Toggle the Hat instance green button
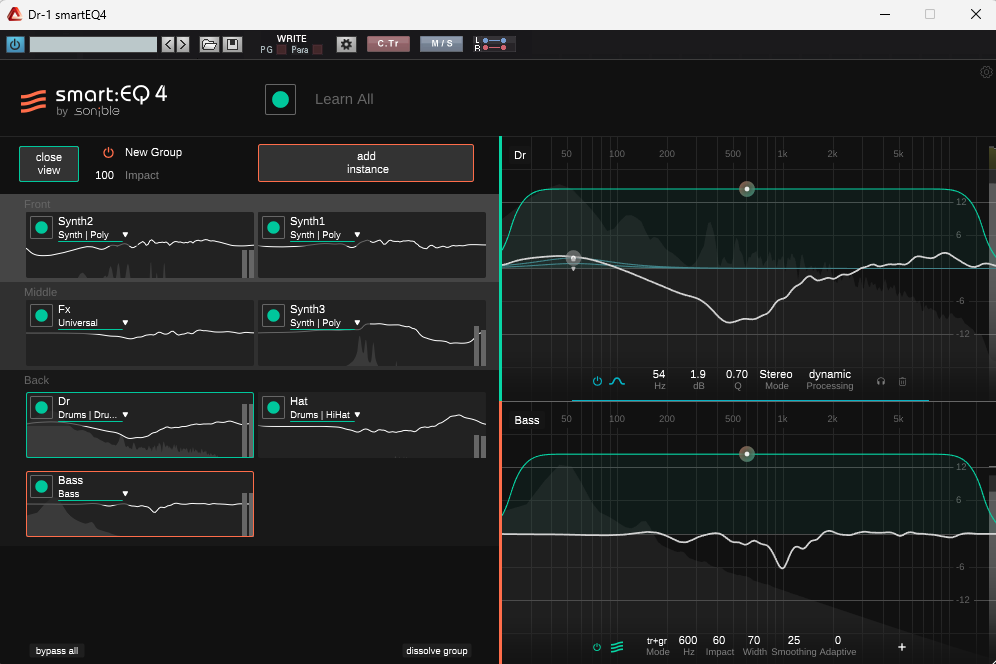The image size is (996, 664). click(274, 407)
